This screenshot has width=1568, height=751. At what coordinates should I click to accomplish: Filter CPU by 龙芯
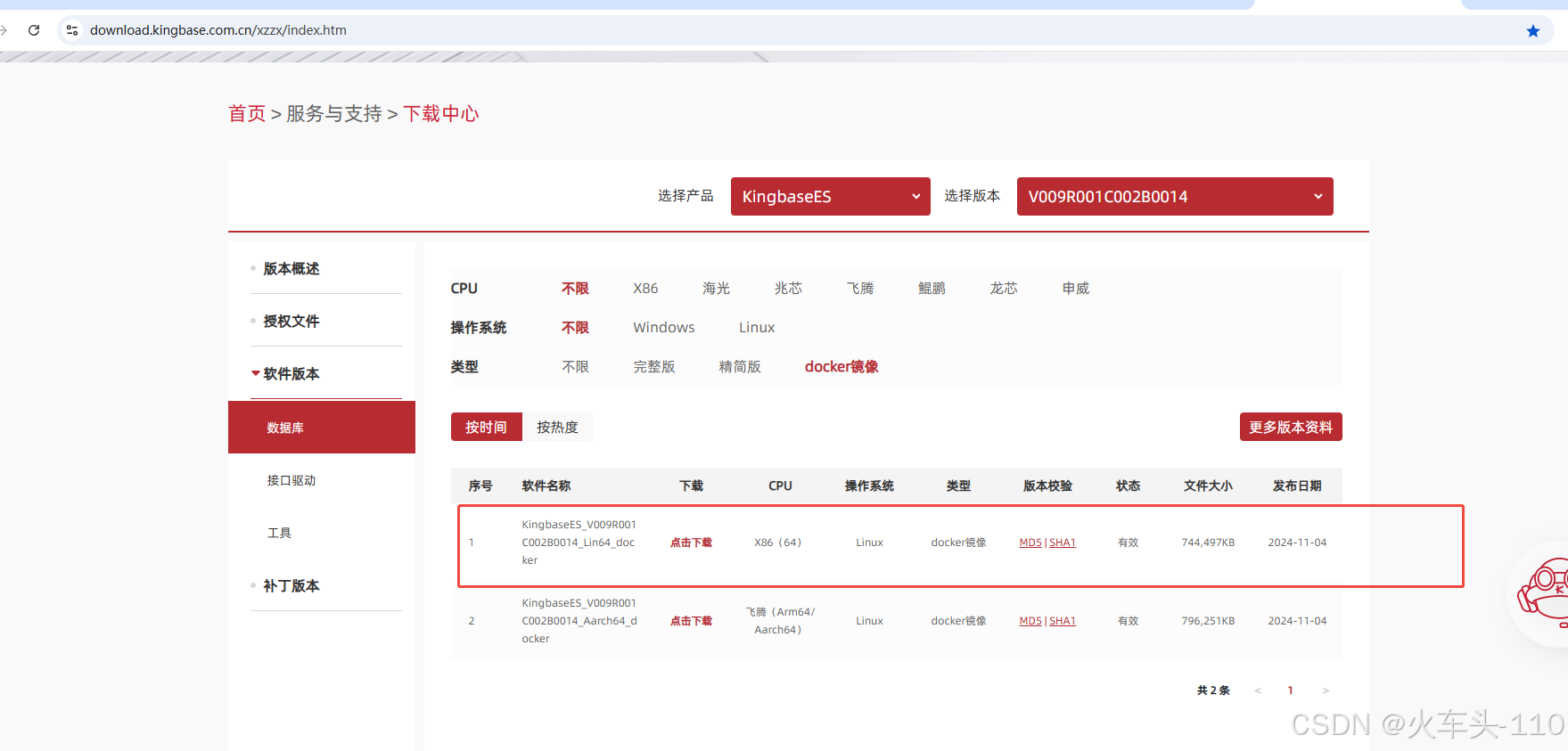pos(1004,289)
